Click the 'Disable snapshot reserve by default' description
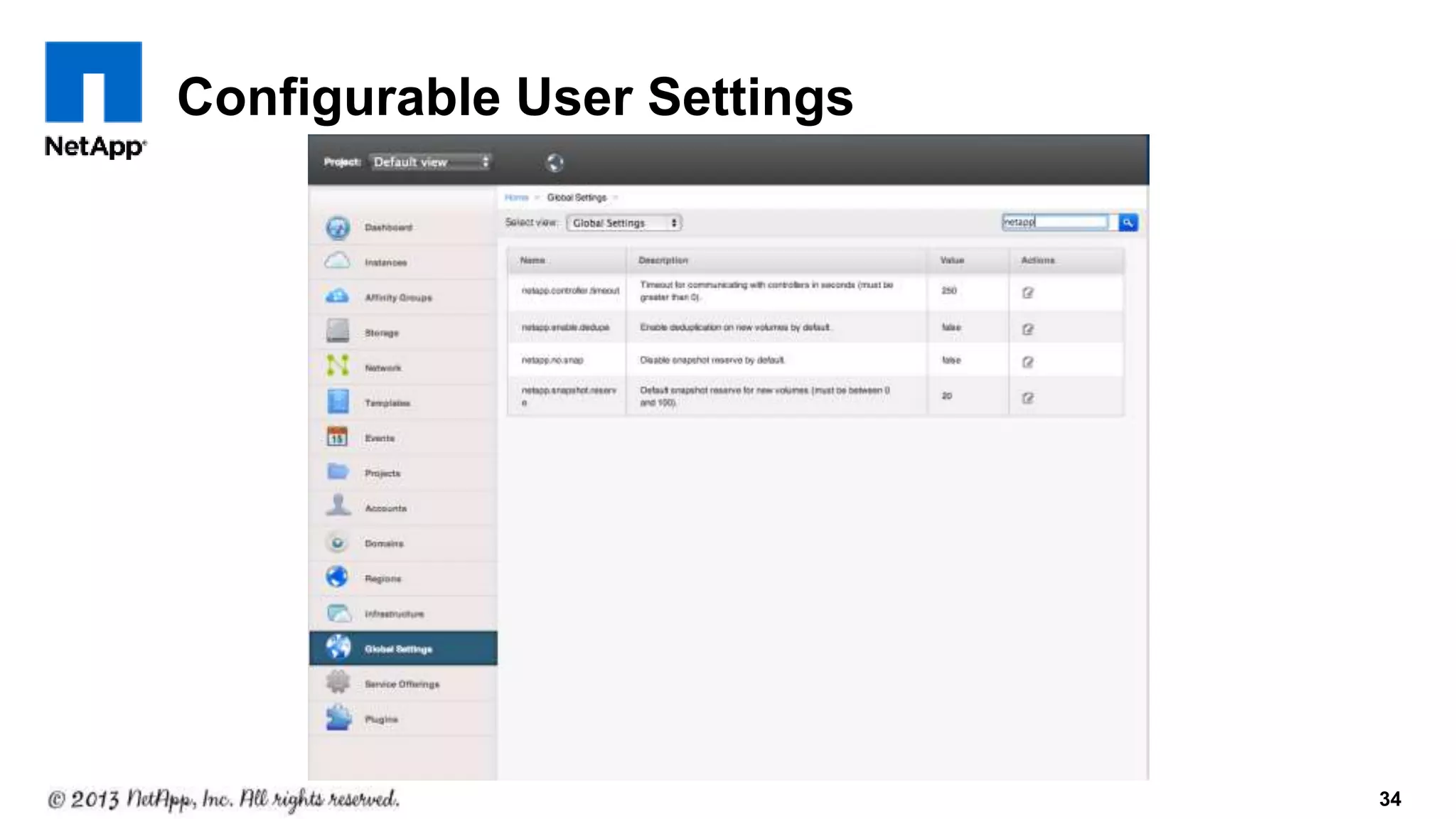Screen dimensions: 1456x819 712,360
